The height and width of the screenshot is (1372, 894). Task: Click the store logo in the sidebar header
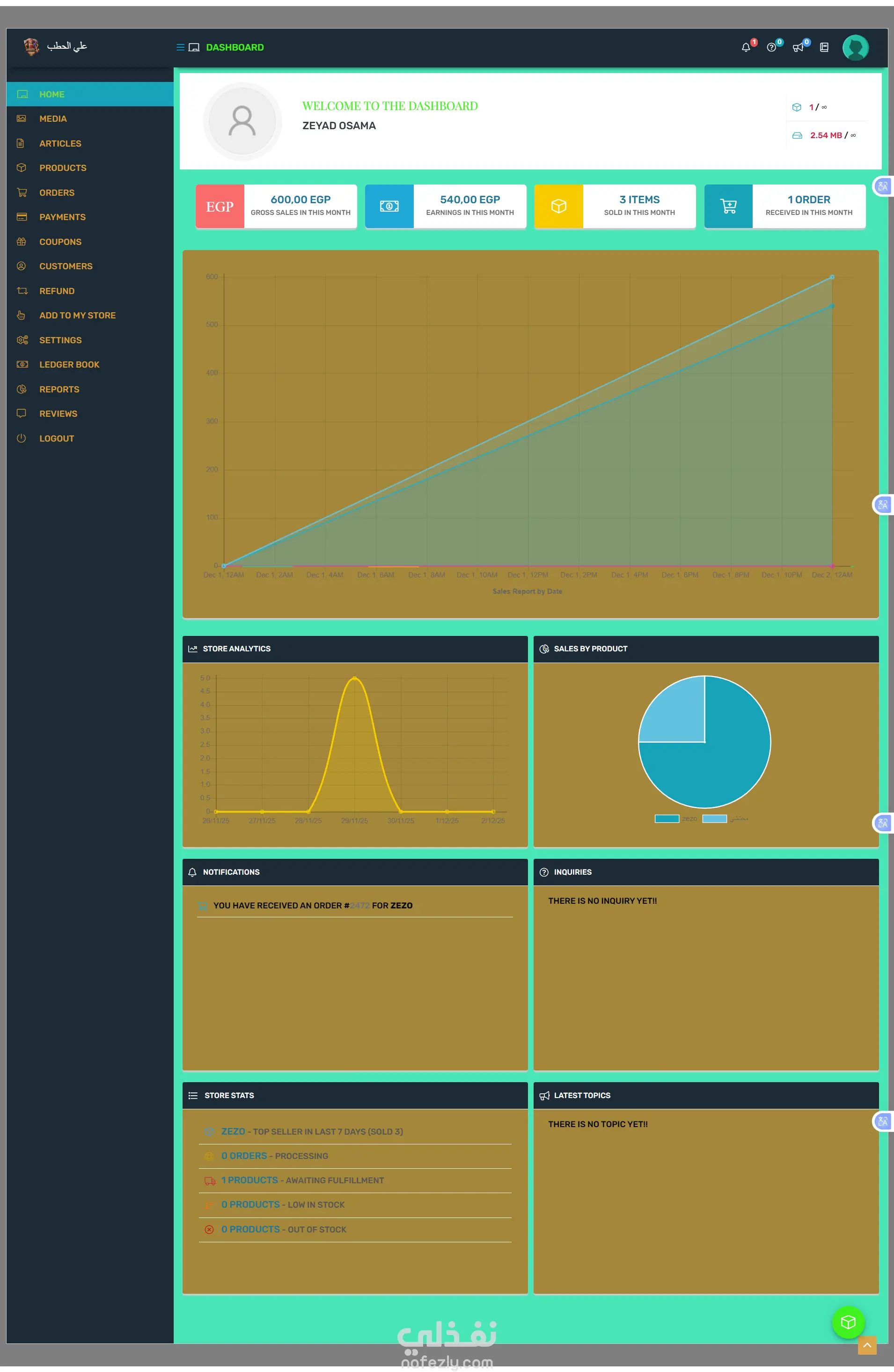(x=31, y=46)
